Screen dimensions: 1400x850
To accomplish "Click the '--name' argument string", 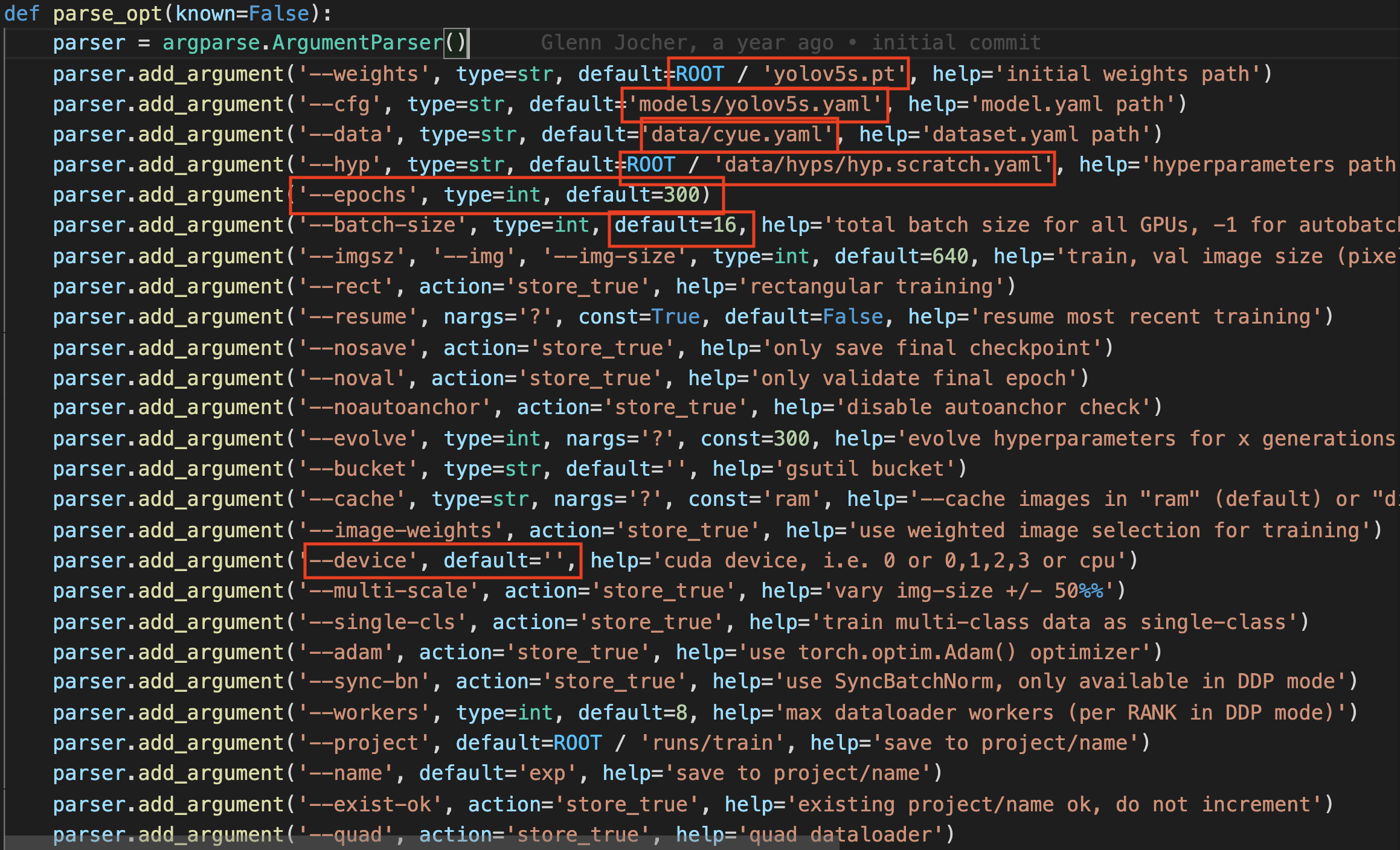I will tap(345, 773).
